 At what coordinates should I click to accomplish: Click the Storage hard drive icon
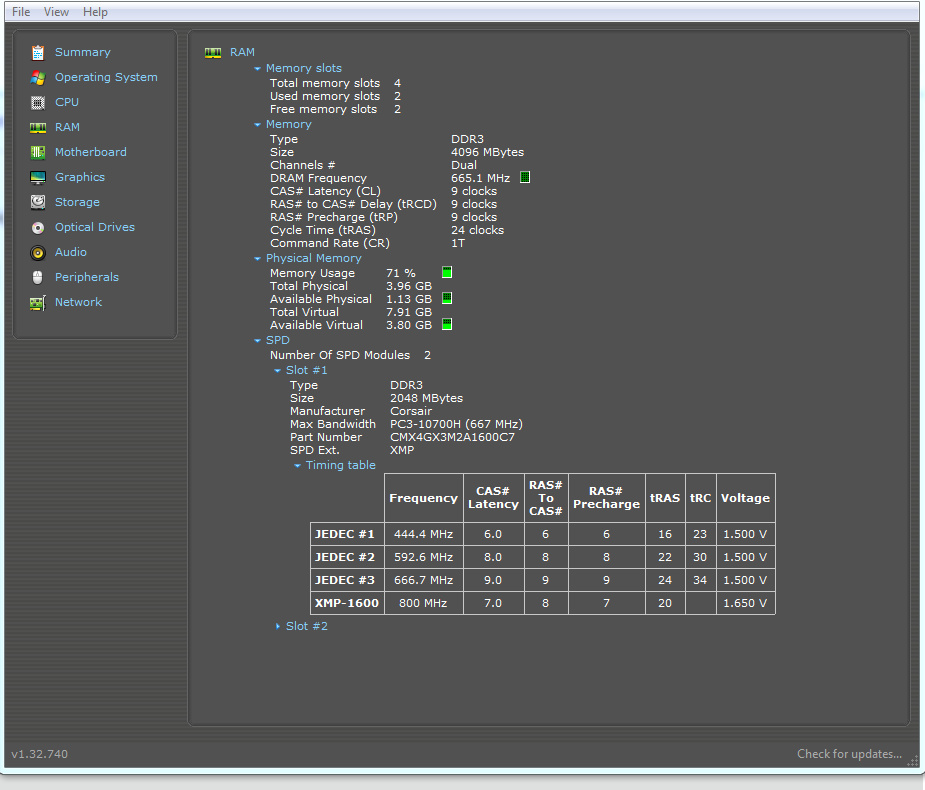click(x=38, y=202)
